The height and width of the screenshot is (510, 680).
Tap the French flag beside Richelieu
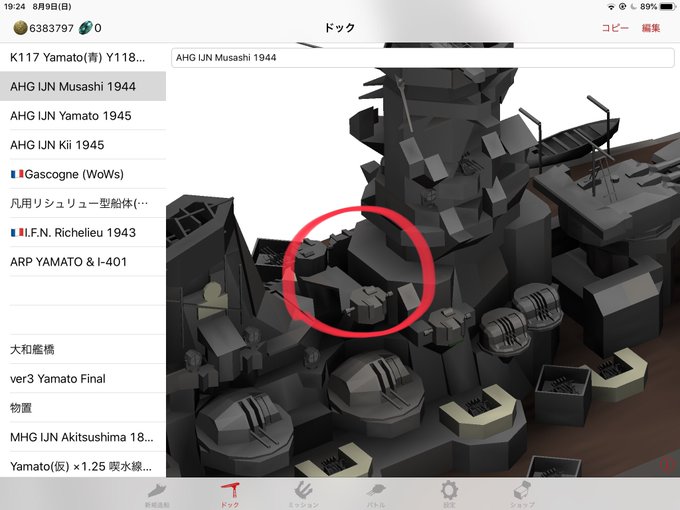pos(17,233)
